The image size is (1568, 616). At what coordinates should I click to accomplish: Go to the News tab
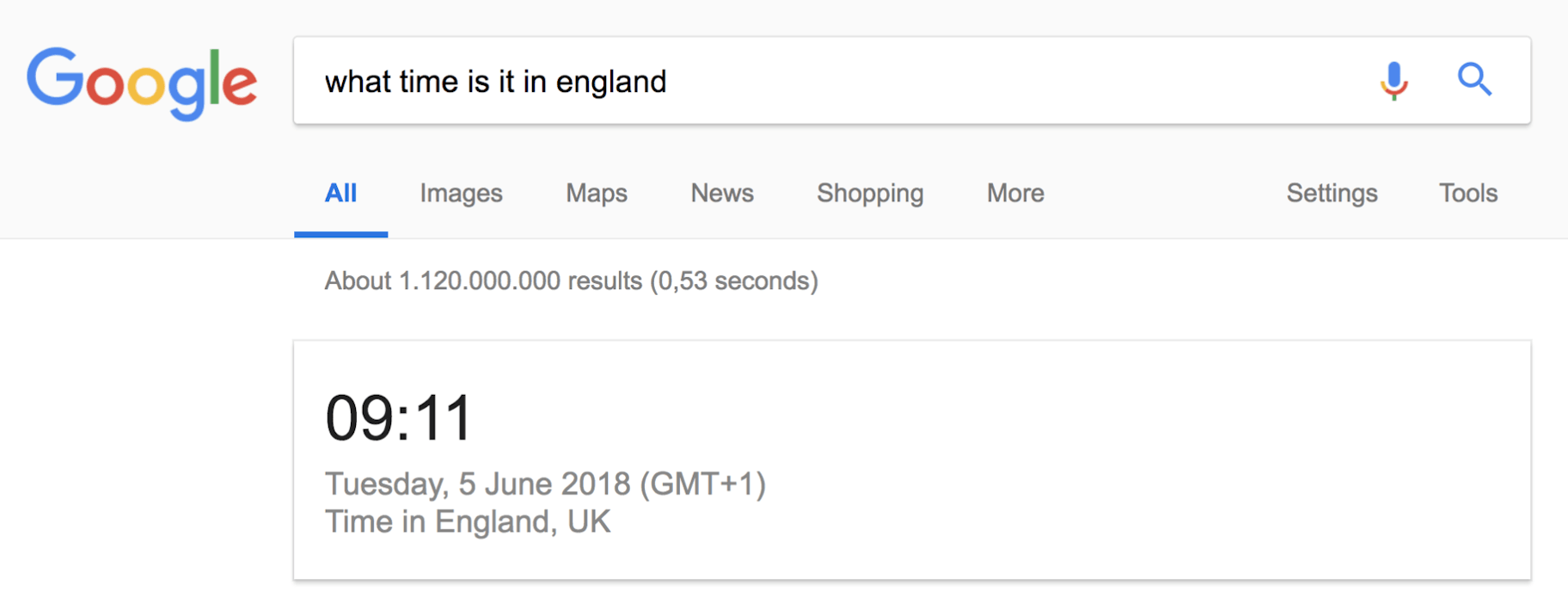pos(722,194)
